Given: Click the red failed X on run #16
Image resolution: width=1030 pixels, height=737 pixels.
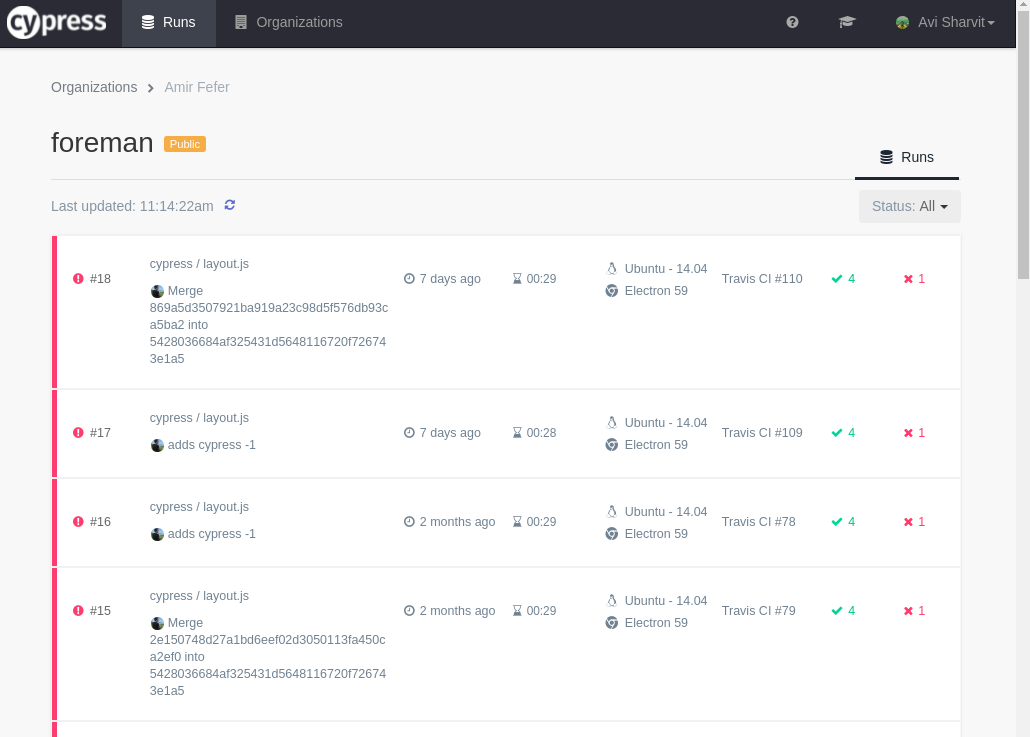Looking at the screenshot, I should click(908, 522).
